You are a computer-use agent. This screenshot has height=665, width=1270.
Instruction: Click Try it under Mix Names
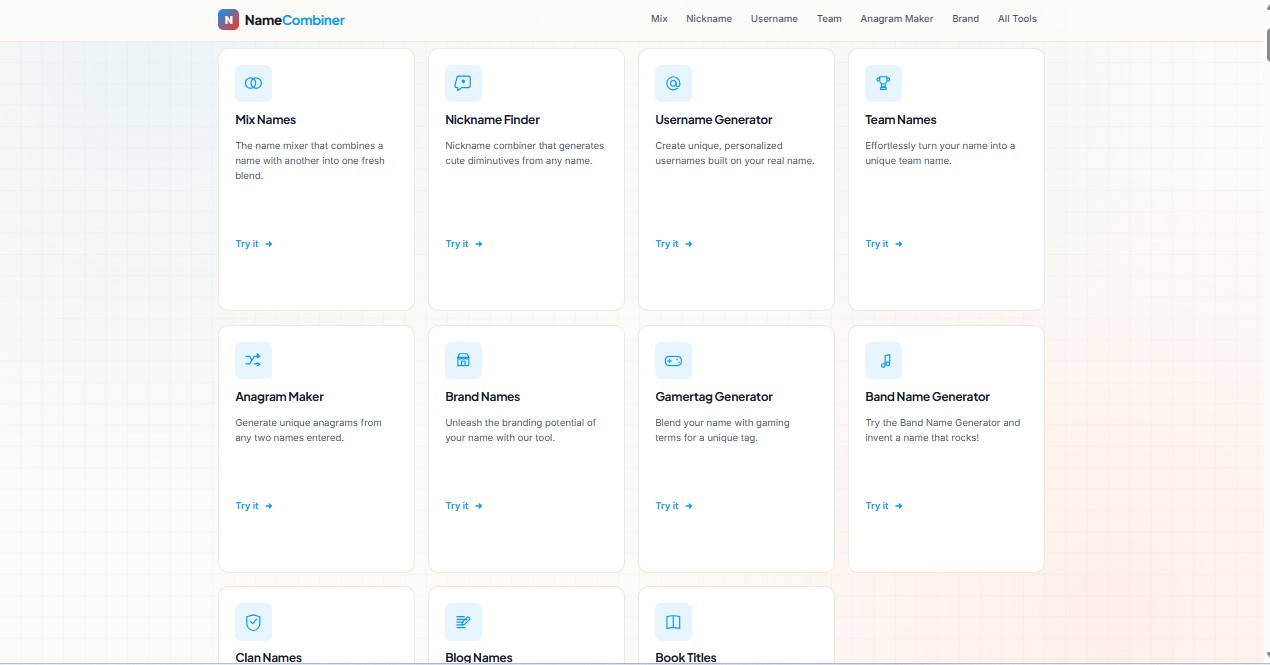254,244
